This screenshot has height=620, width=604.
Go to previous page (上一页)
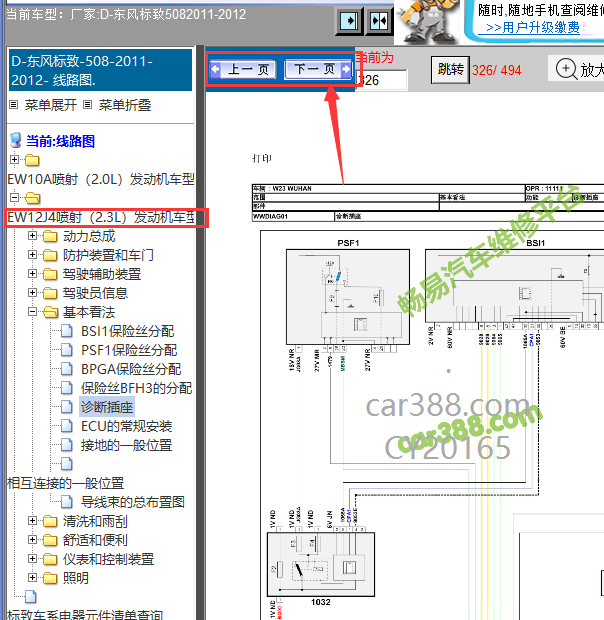(243, 70)
